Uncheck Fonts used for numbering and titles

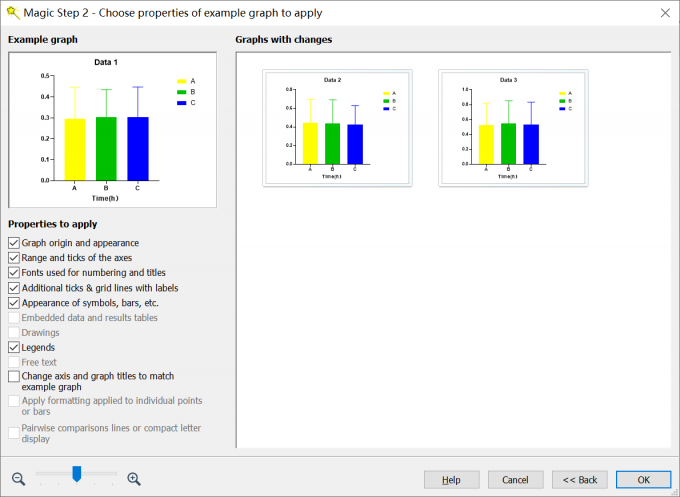click(14, 272)
